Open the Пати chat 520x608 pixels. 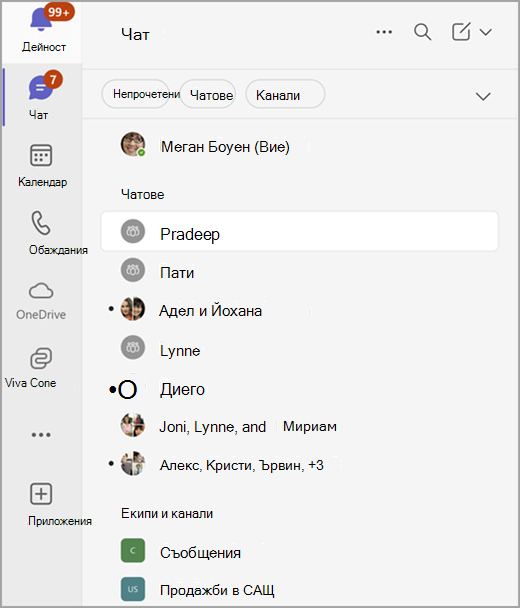(299, 271)
